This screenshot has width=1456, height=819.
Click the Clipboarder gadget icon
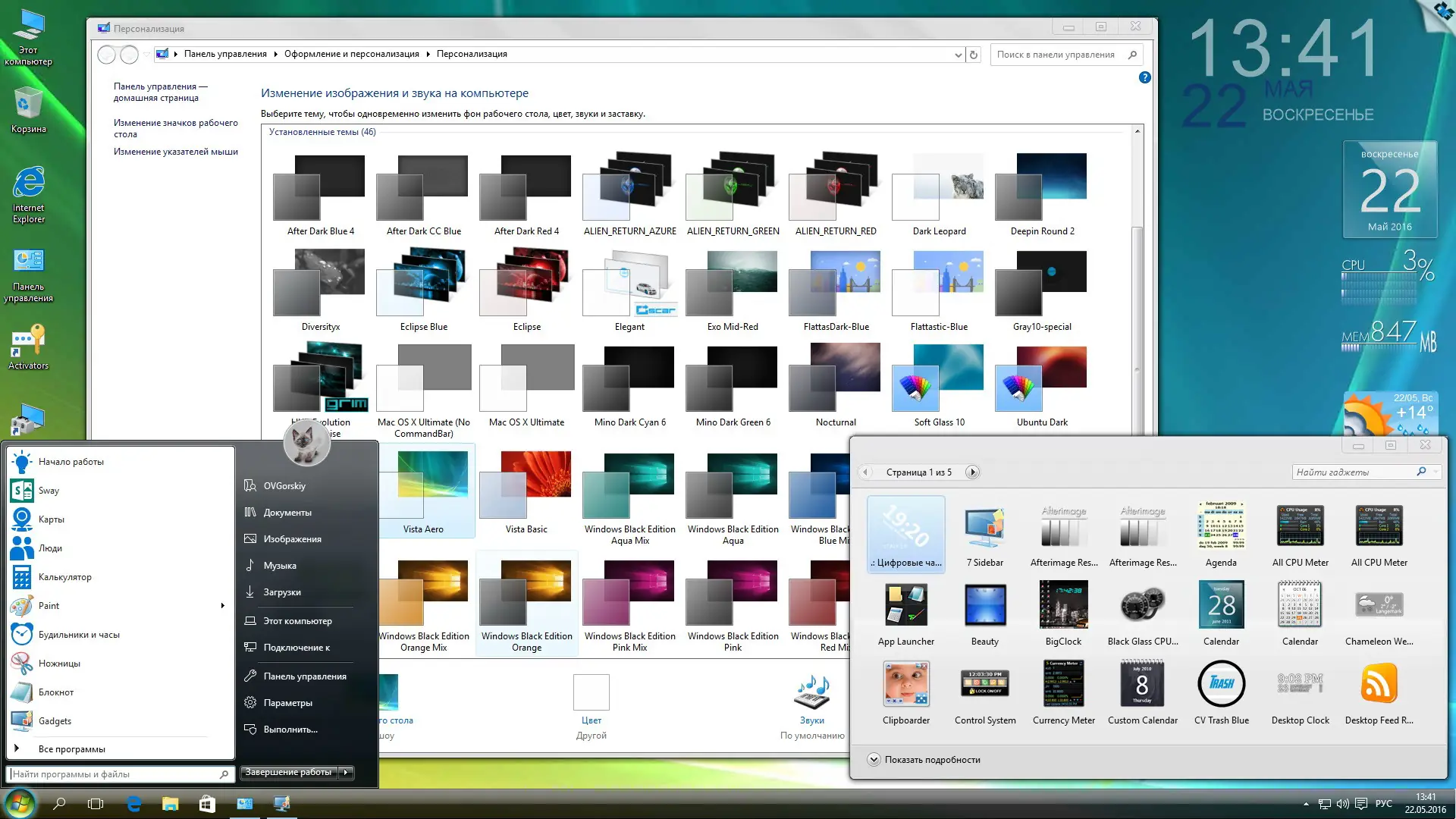(905, 684)
